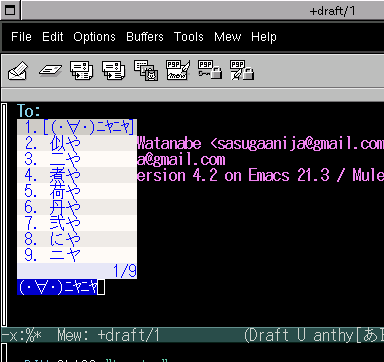Click the flat letter queue icon
The height and width of the screenshot is (362, 384).
[x=50, y=70]
